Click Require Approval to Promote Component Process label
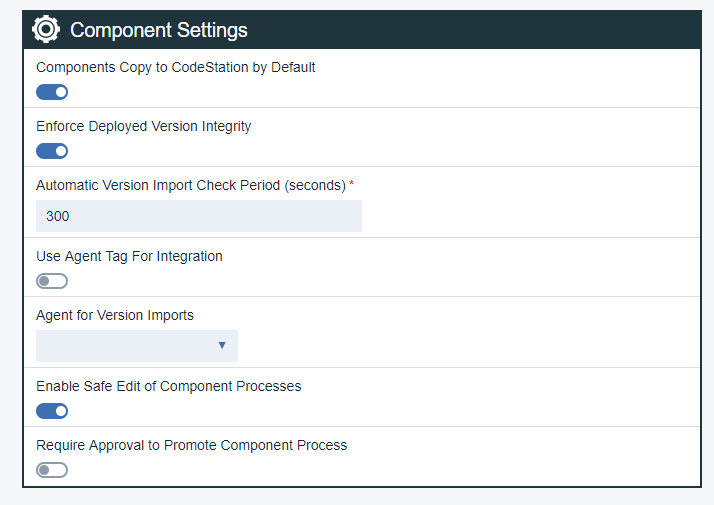Image resolution: width=714 pixels, height=505 pixels. pos(191,445)
